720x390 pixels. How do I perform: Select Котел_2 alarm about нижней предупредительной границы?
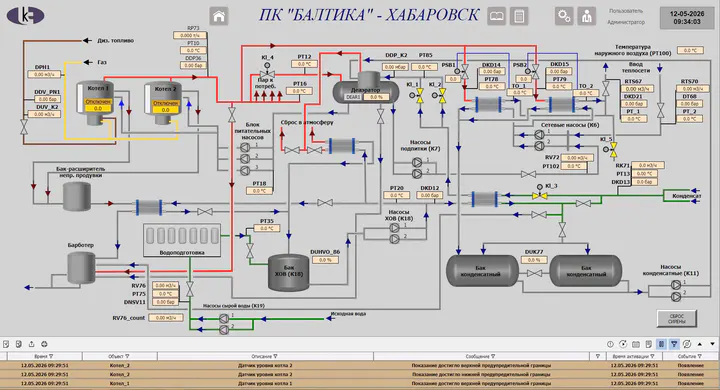tap(360, 374)
